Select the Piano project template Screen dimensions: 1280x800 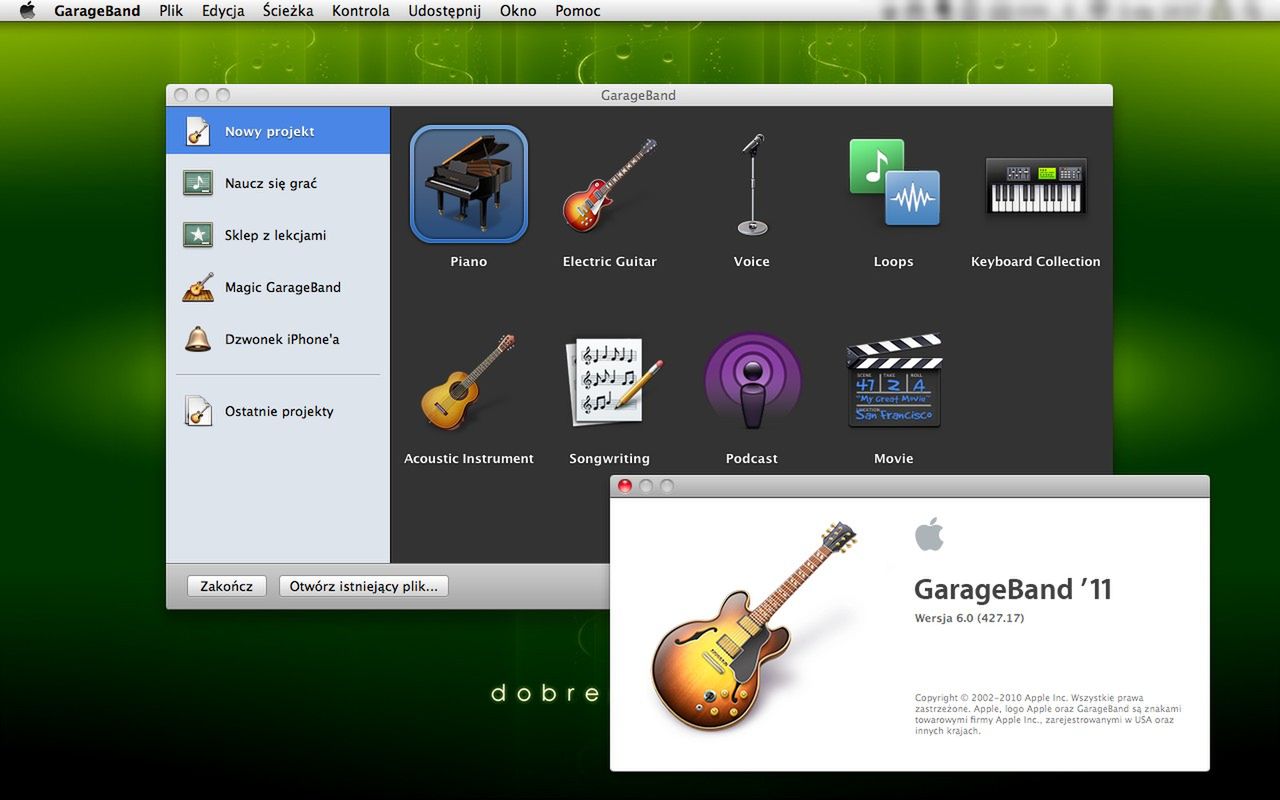click(468, 184)
